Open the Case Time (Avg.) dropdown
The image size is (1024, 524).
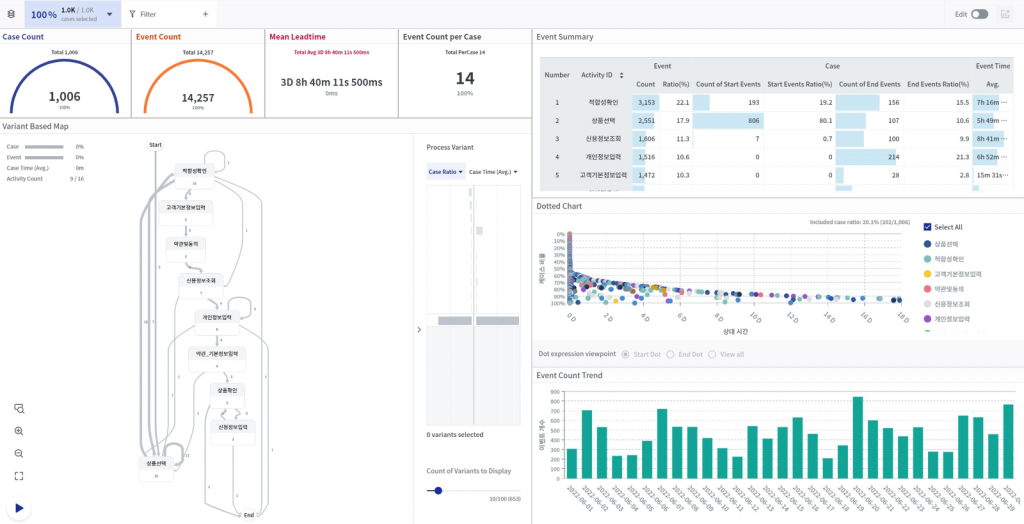coord(493,172)
